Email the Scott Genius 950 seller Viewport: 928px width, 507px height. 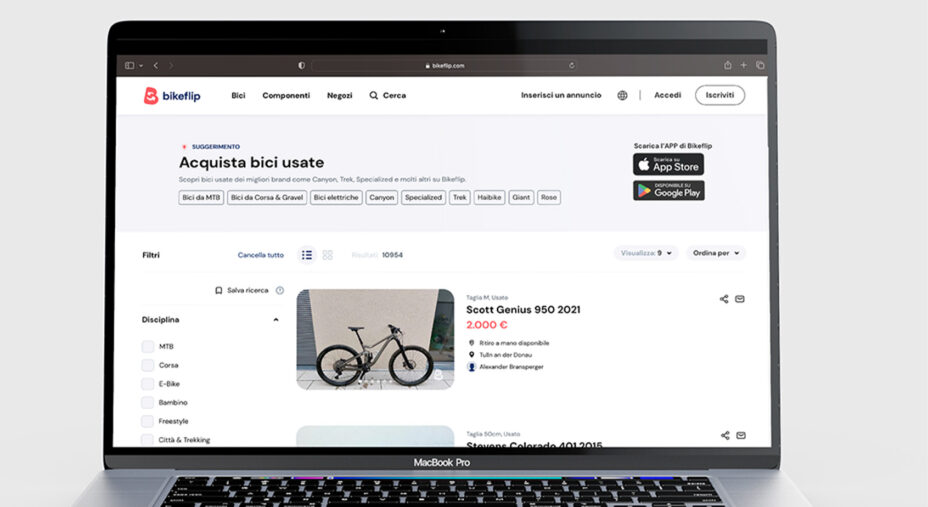click(740, 299)
